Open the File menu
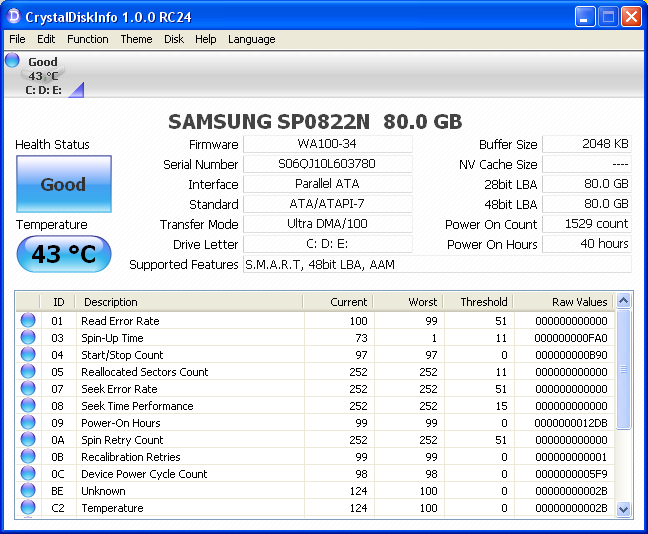This screenshot has width=648, height=534. click(x=17, y=39)
